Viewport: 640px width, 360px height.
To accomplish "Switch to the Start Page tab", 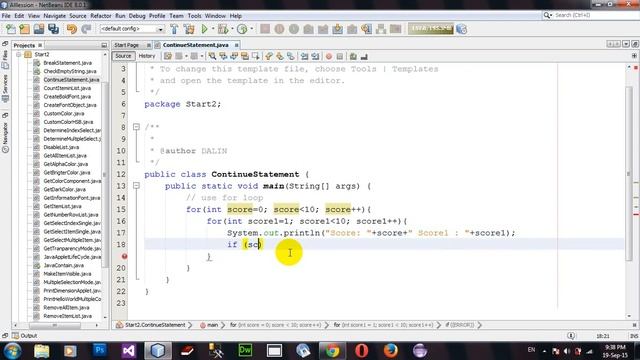I will click(127, 45).
